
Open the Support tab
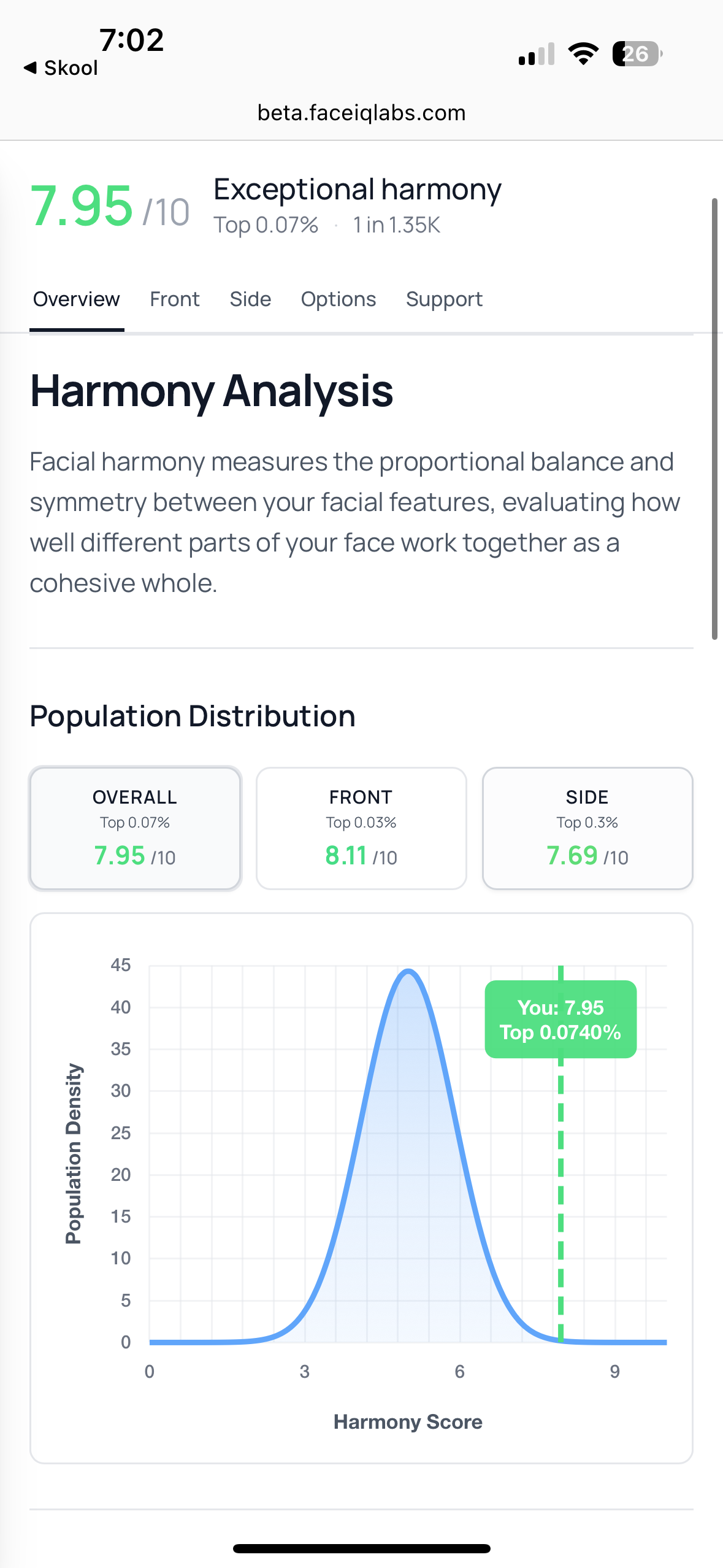point(444,299)
